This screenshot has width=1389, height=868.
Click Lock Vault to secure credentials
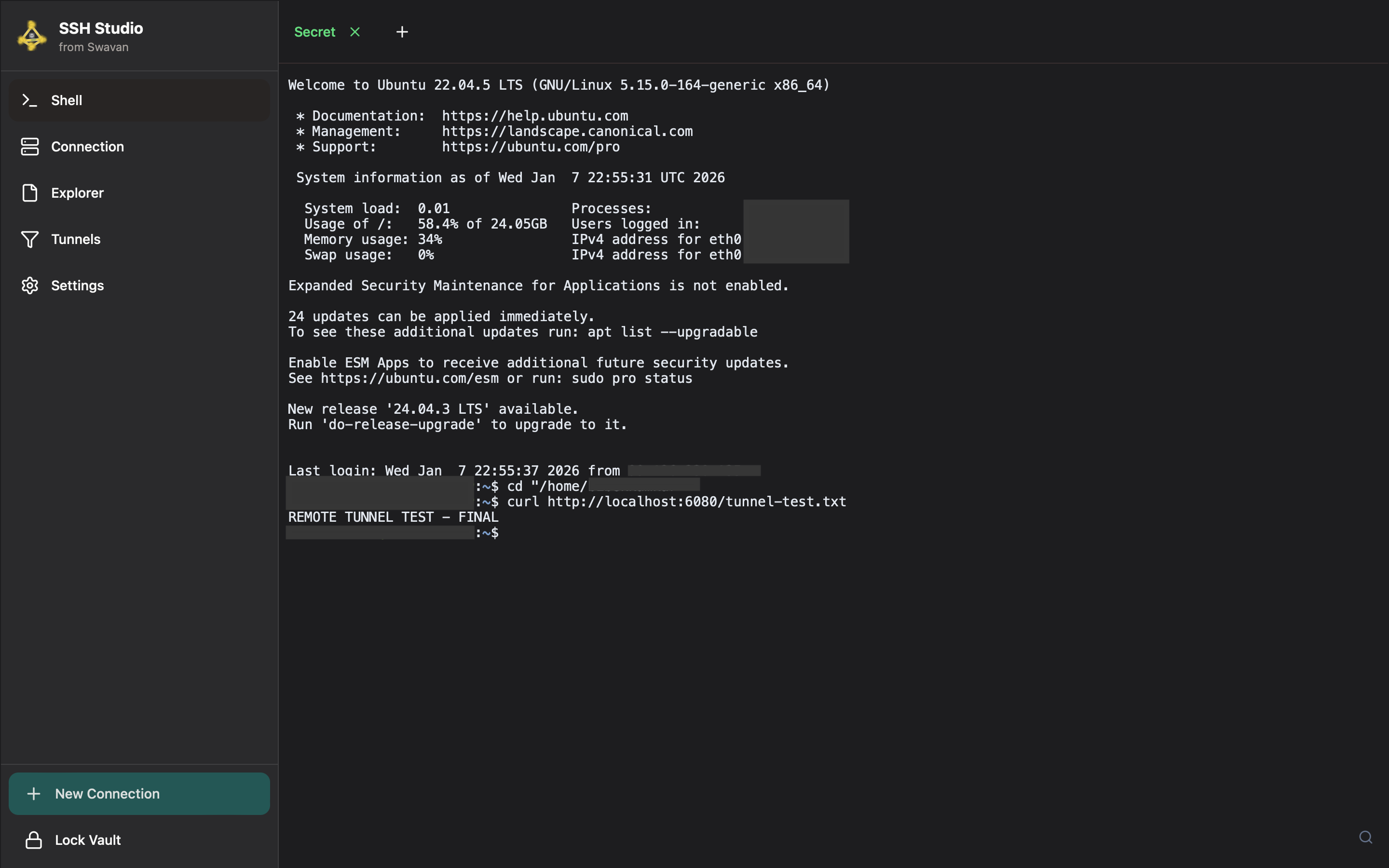(87, 840)
